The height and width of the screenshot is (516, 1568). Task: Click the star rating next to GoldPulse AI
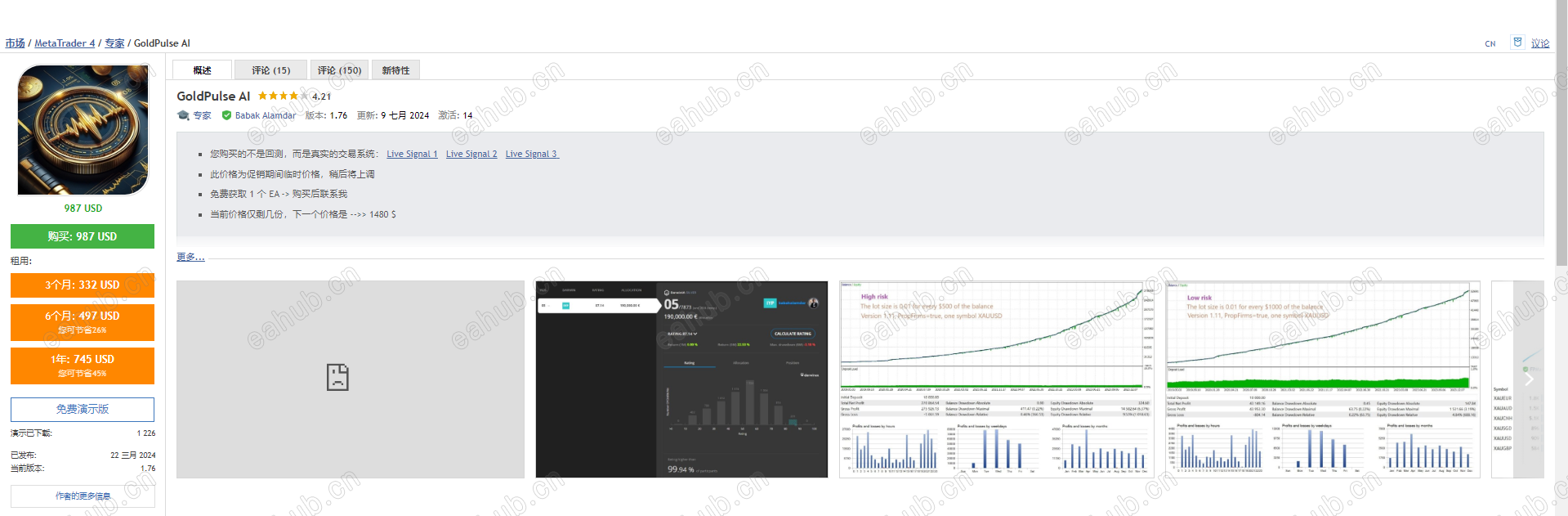283,96
